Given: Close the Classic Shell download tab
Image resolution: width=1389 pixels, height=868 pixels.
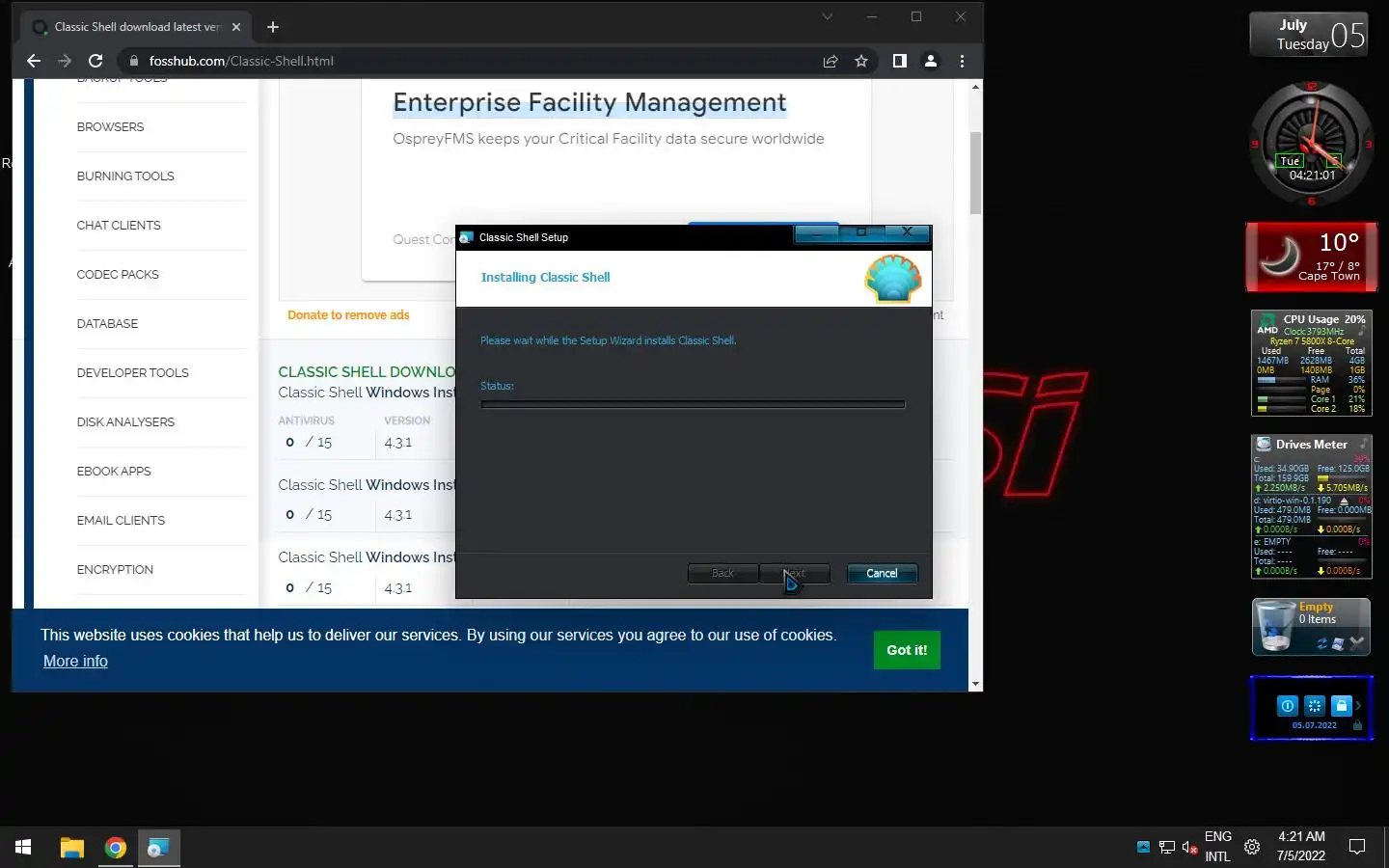Looking at the screenshot, I should pyautogui.click(x=236, y=27).
